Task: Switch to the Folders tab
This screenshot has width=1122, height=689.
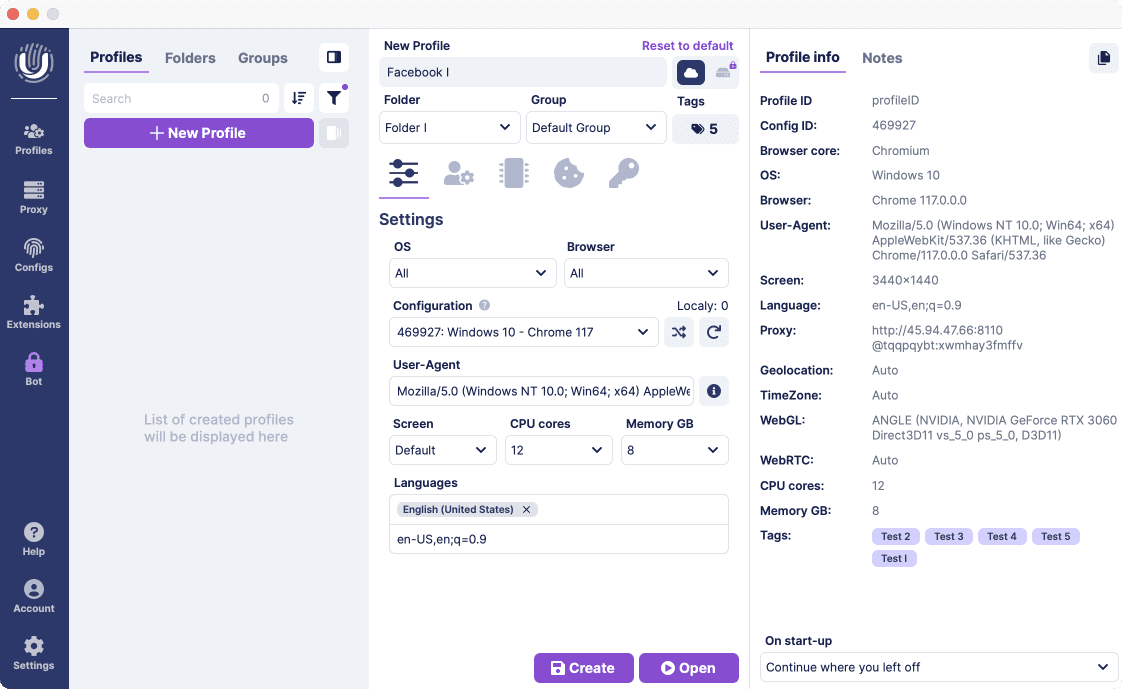Action: pos(190,58)
